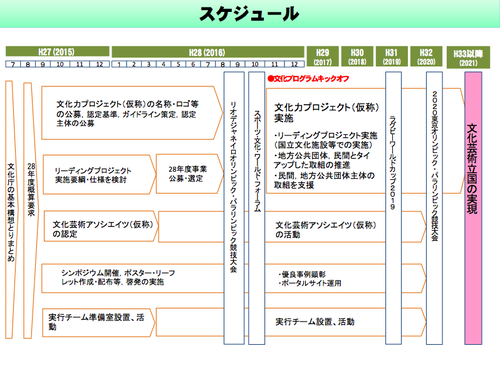Click the 文化力プロジェクト(仮称)の名称・ロゴ等の公募 box
This screenshot has height=373, width=500.
(132, 113)
